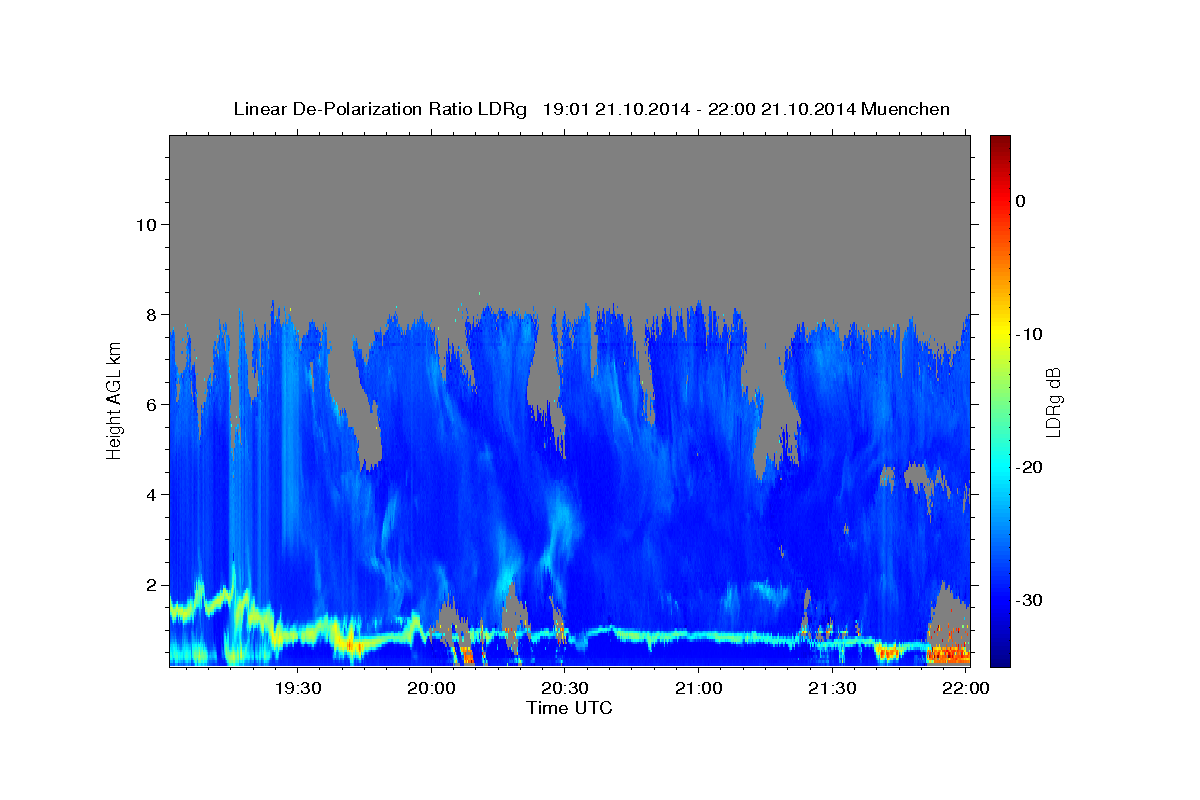Click the 21:00 time tick label
The image size is (1200, 800).
pos(699,688)
